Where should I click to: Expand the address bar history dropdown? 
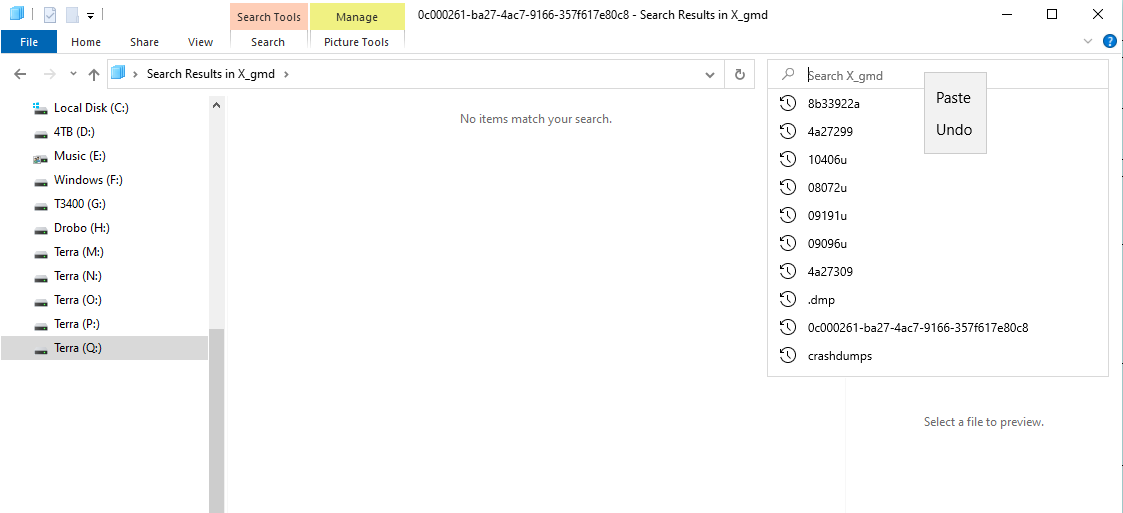tap(710, 74)
